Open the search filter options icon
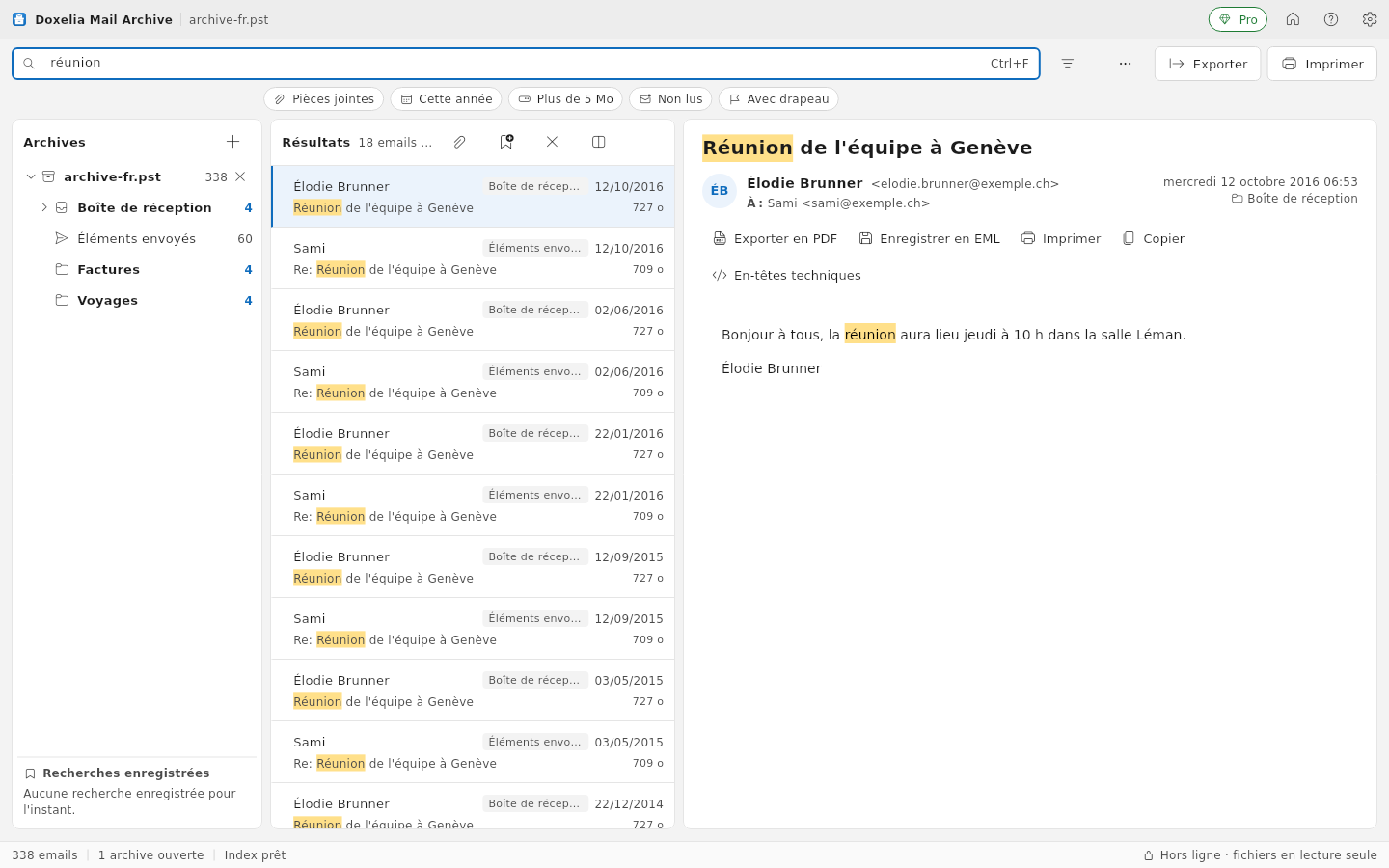 click(x=1068, y=64)
